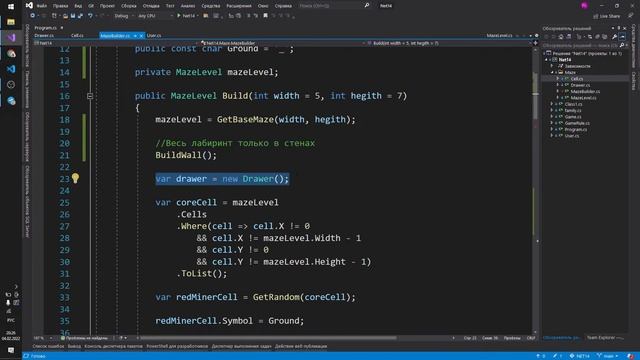
Task: Open the Edit (Правка) menu
Action: click(x=60, y=6)
